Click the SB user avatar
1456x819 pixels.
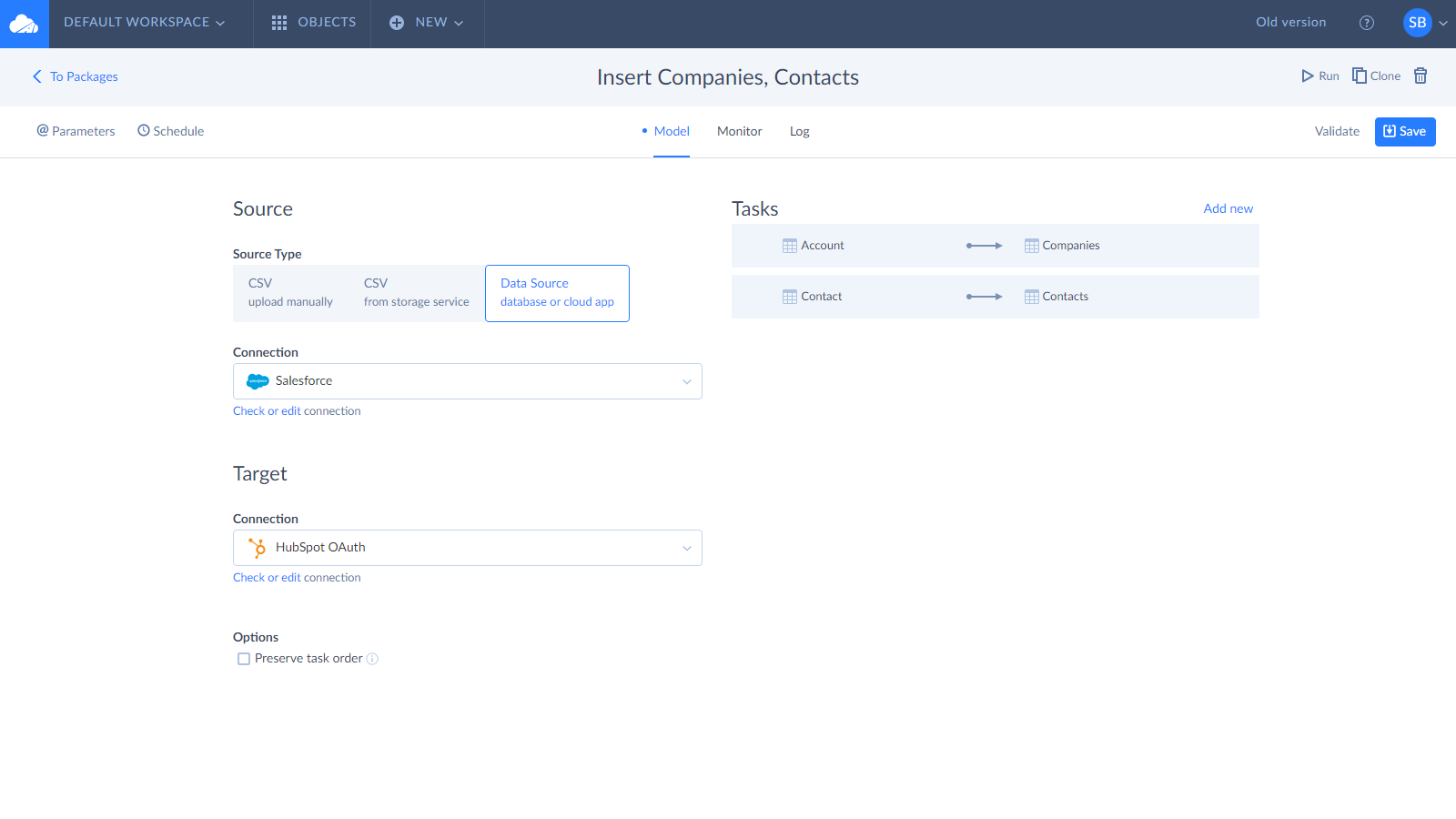coord(1418,23)
